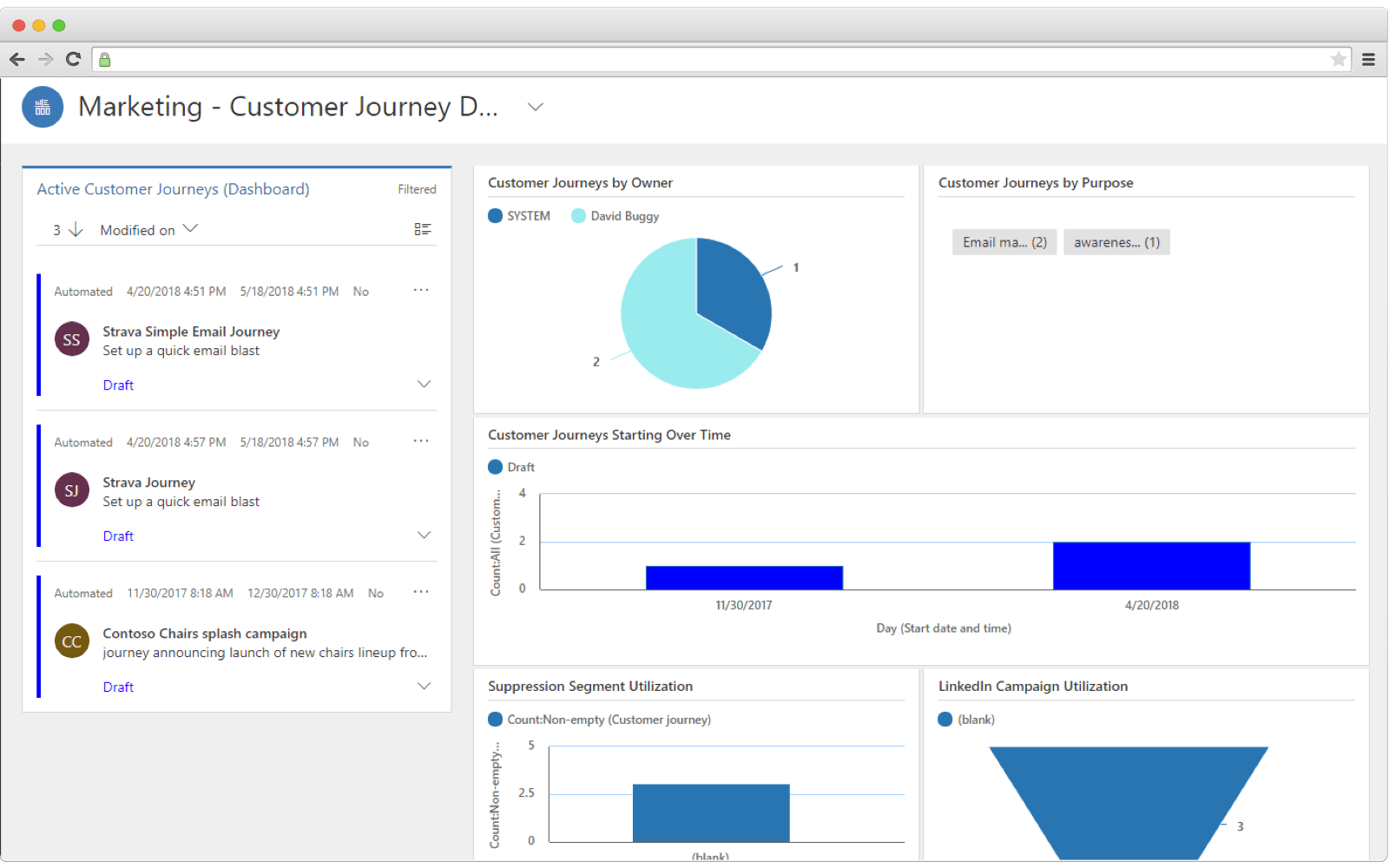Open dashboard selector chevron next to title
Viewport: 1389px width, 868px height.
point(536,107)
